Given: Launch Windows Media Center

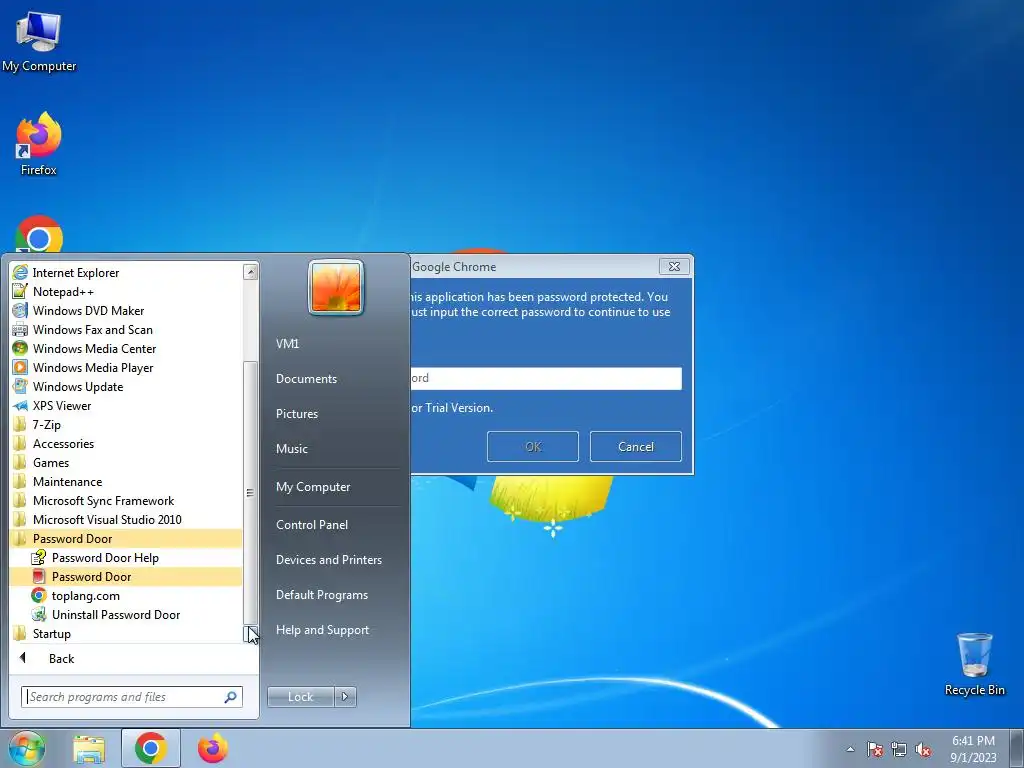Looking at the screenshot, I should click(x=126, y=348).
